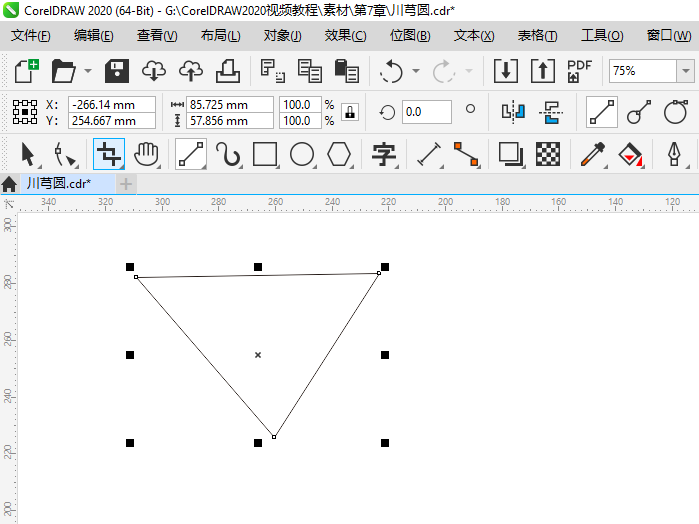The height and width of the screenshot is (524, 699).
Task: Select the Drop shadow tool
Action: click(x=511, y=154)
